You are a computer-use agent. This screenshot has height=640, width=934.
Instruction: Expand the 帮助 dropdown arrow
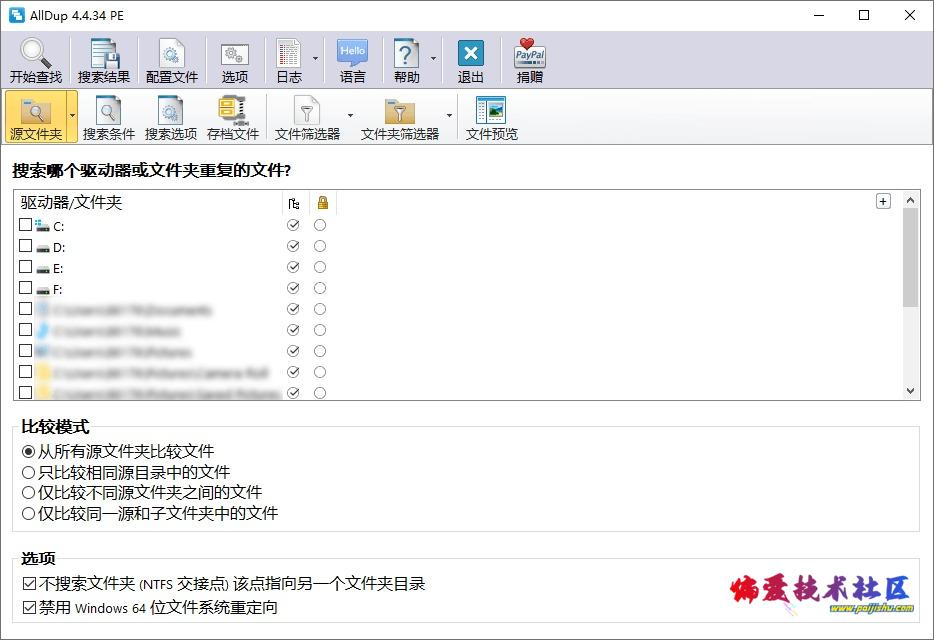(433, 58)
